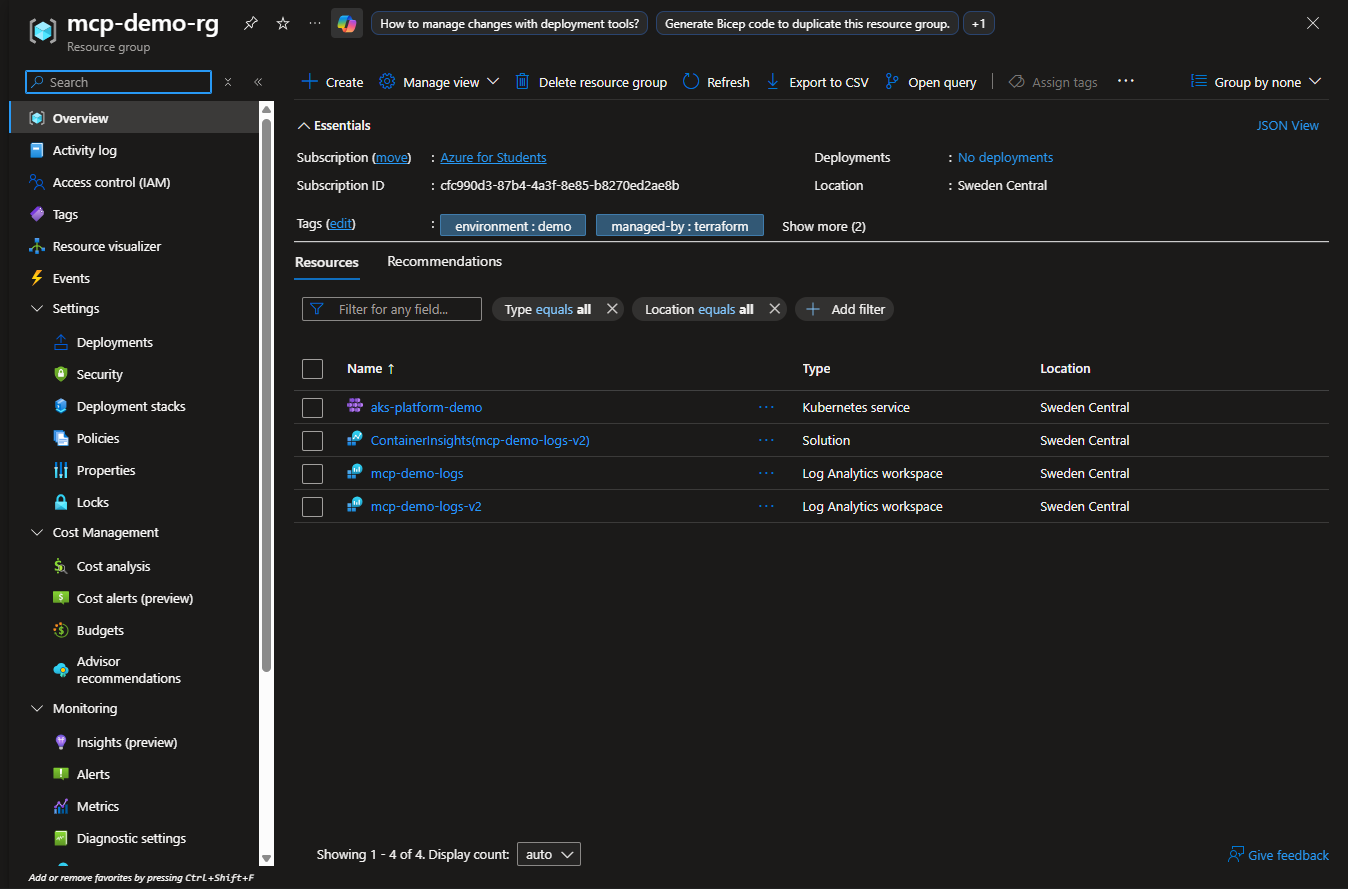Image resolution: width=1348 pixels, height=889 pixels.
Task: Open Overview in the sidebar
Action: coord(134,118)
